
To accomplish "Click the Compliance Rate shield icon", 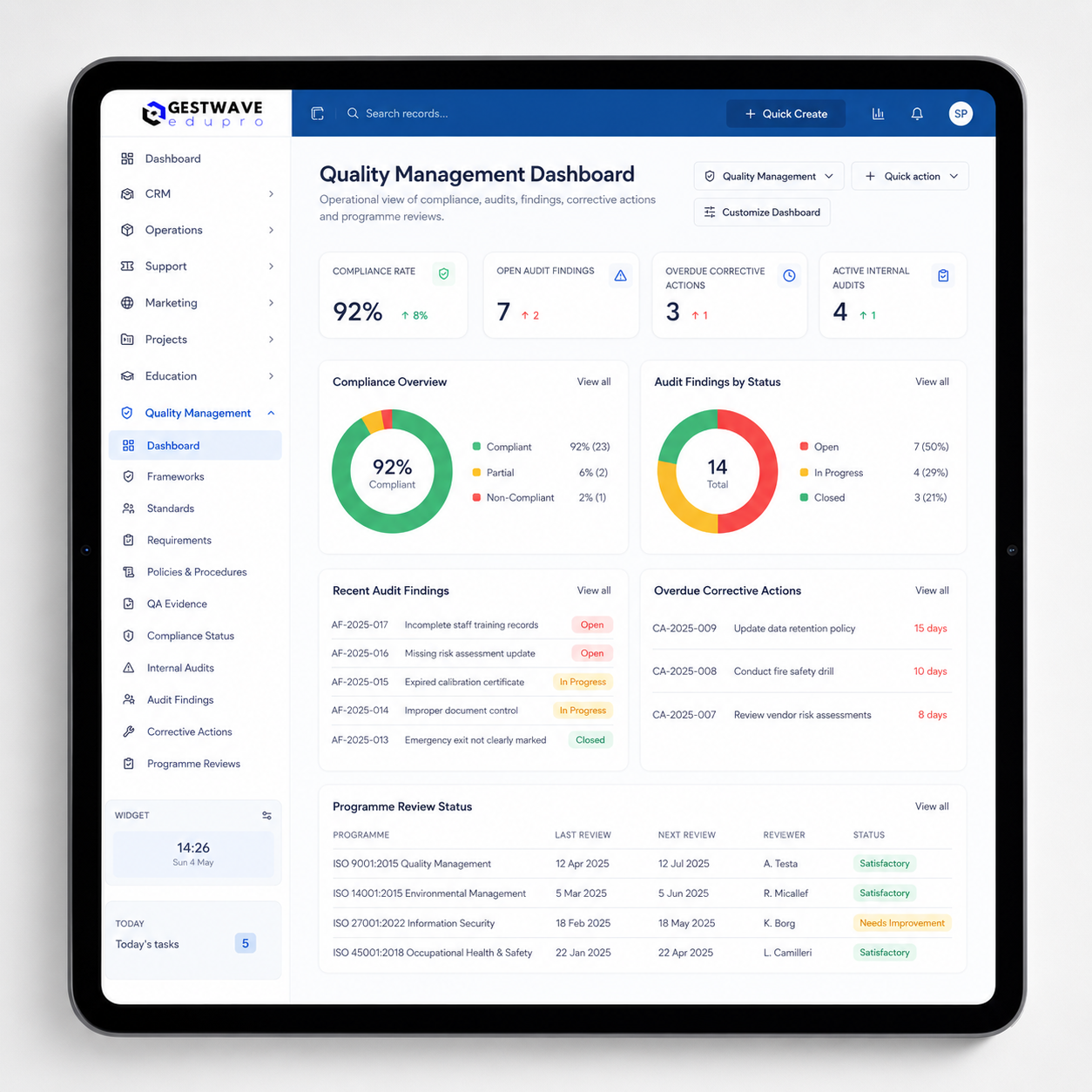I will 444,274.
